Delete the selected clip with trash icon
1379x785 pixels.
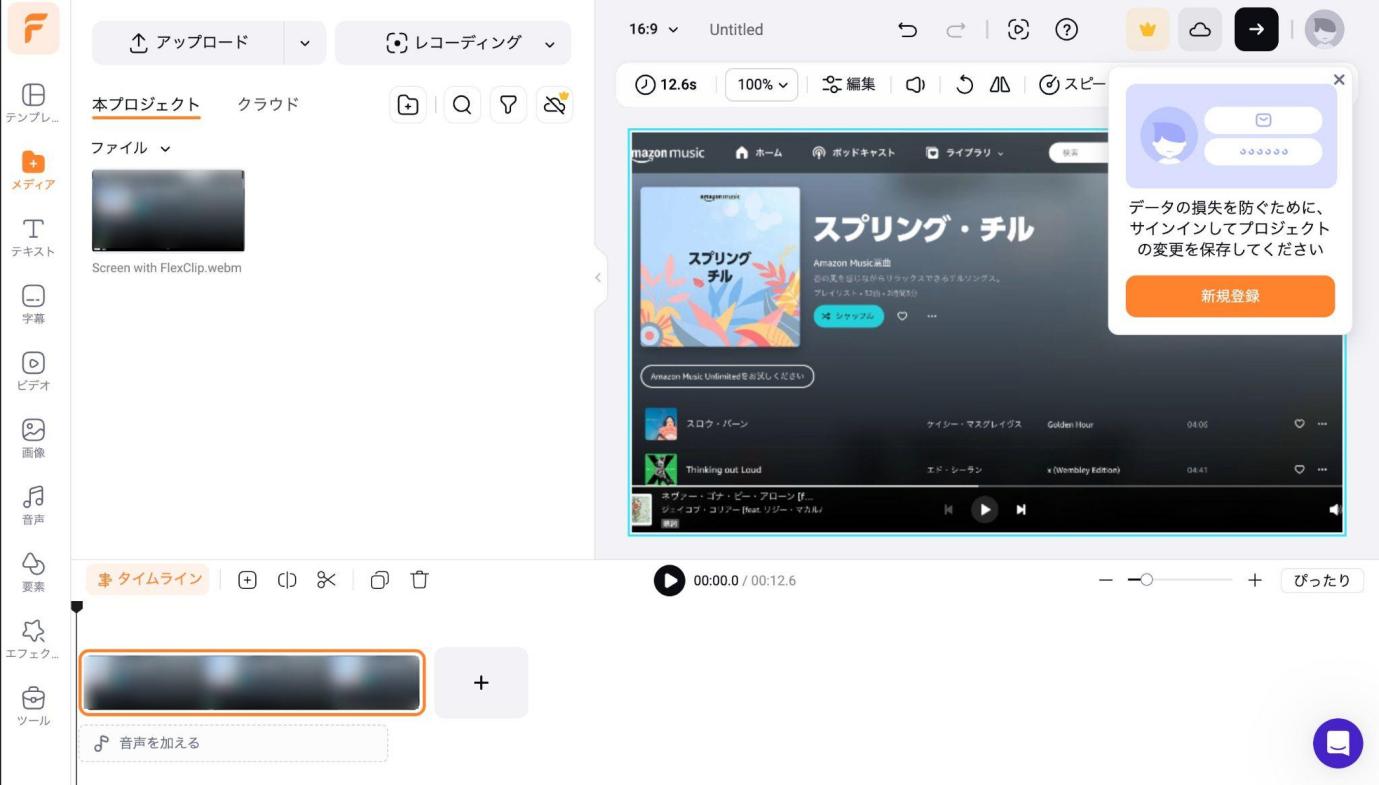coord(420,580)
